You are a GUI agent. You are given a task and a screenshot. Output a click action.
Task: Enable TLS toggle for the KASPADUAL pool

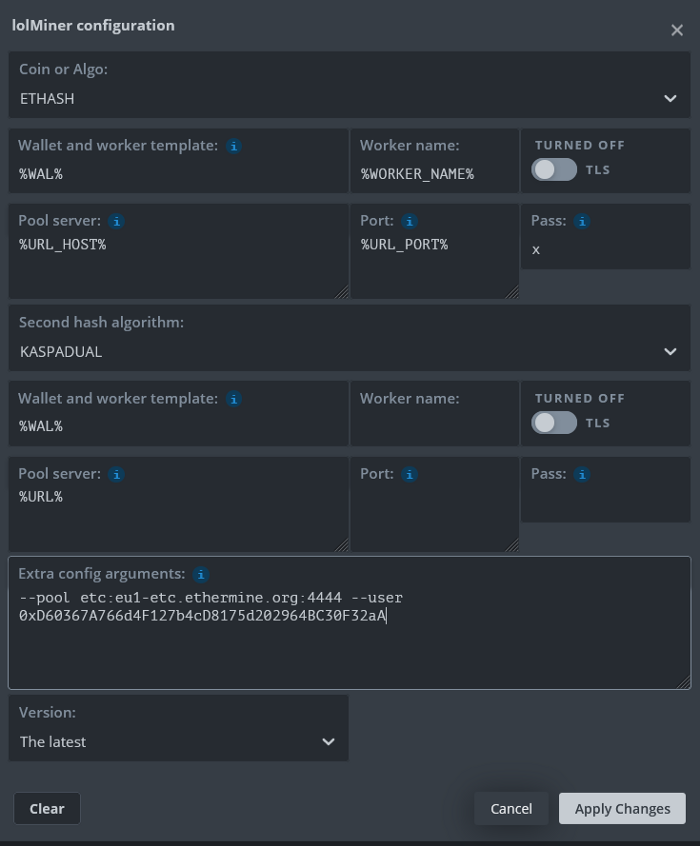[x=554, y=423]
